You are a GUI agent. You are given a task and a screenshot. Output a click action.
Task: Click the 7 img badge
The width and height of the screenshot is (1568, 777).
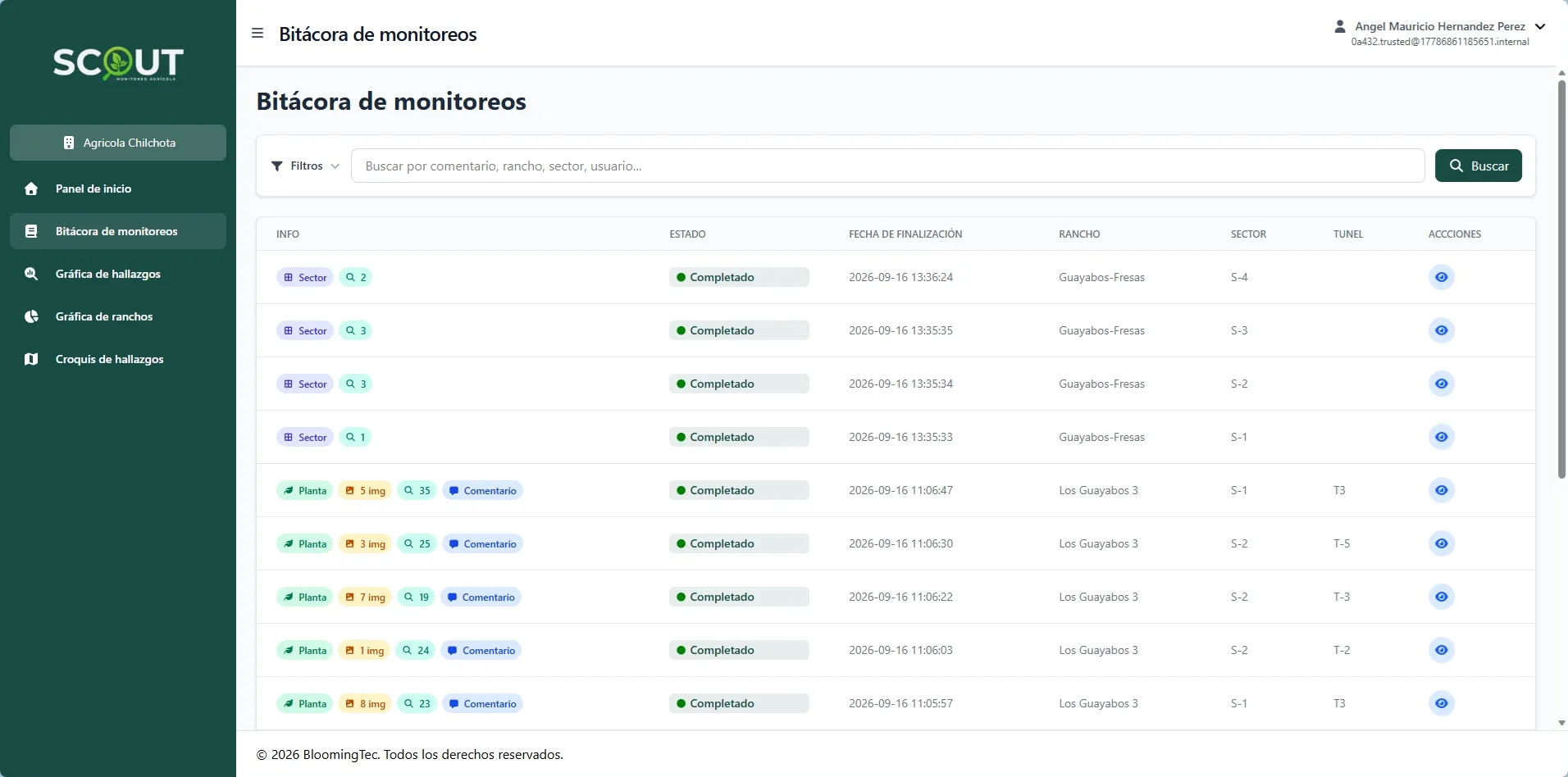[365, 597]
